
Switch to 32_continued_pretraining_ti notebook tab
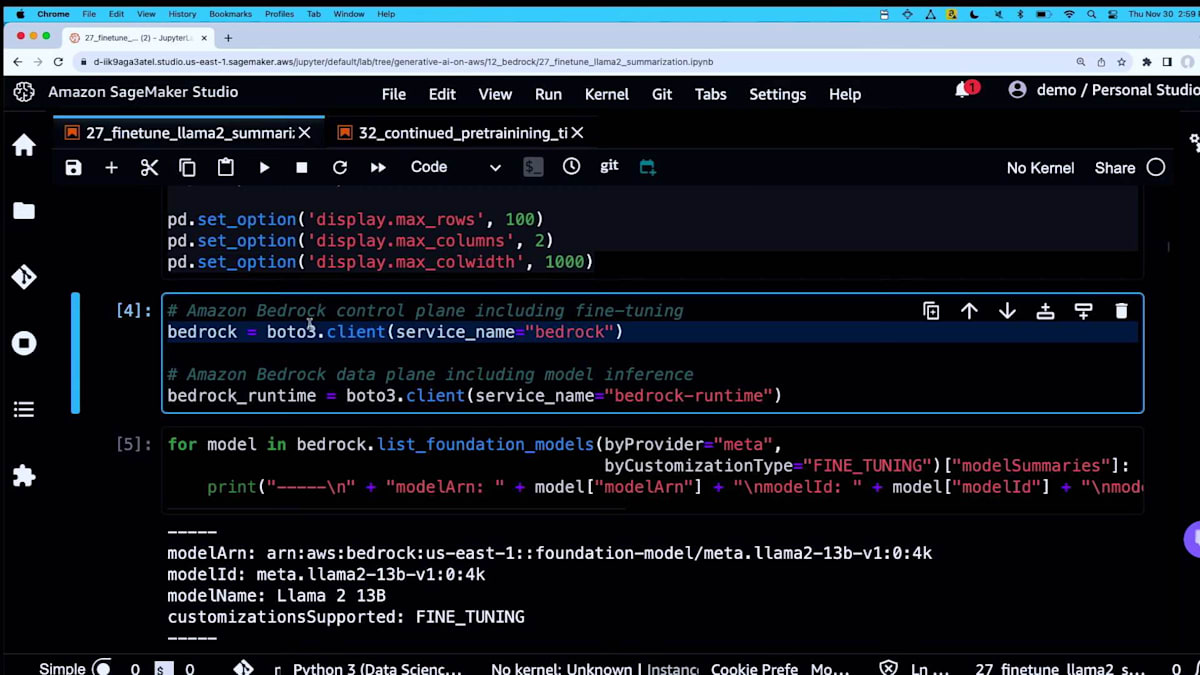pos(460,133)
